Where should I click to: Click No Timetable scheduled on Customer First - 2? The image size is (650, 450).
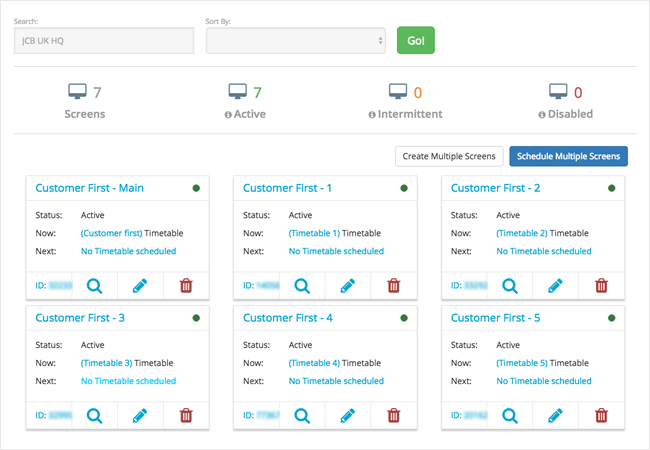click(x=544, y=251)
